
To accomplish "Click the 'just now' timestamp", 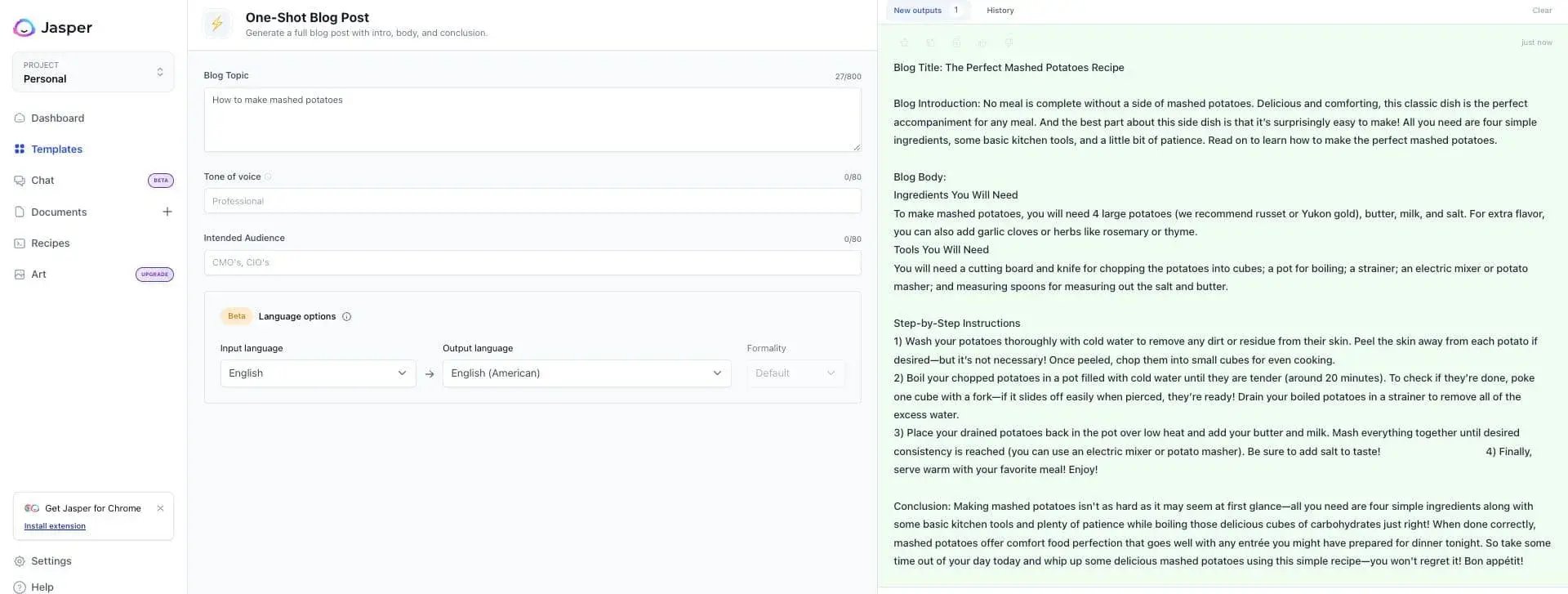I will [1536, 42].
